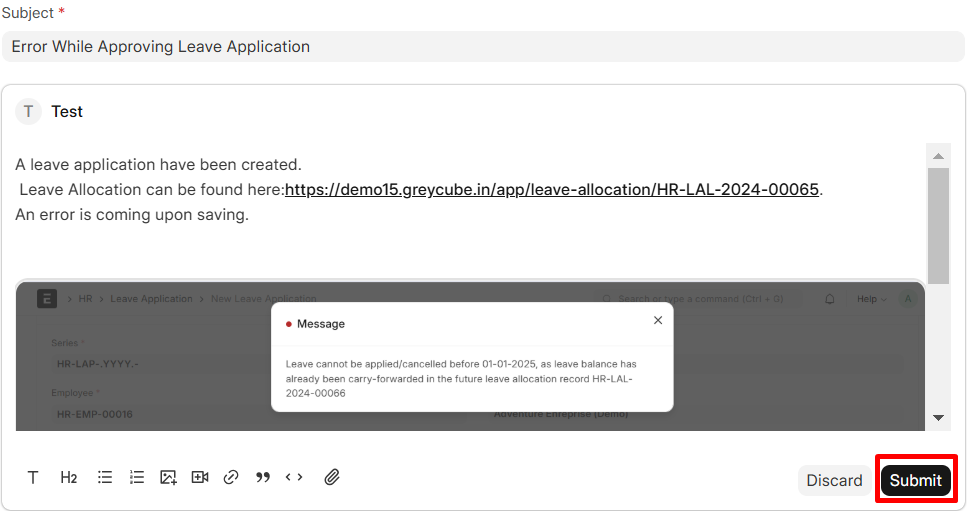Click the Subject input field
The width and height of the screenshot is (972, 511).
point(482,47)
